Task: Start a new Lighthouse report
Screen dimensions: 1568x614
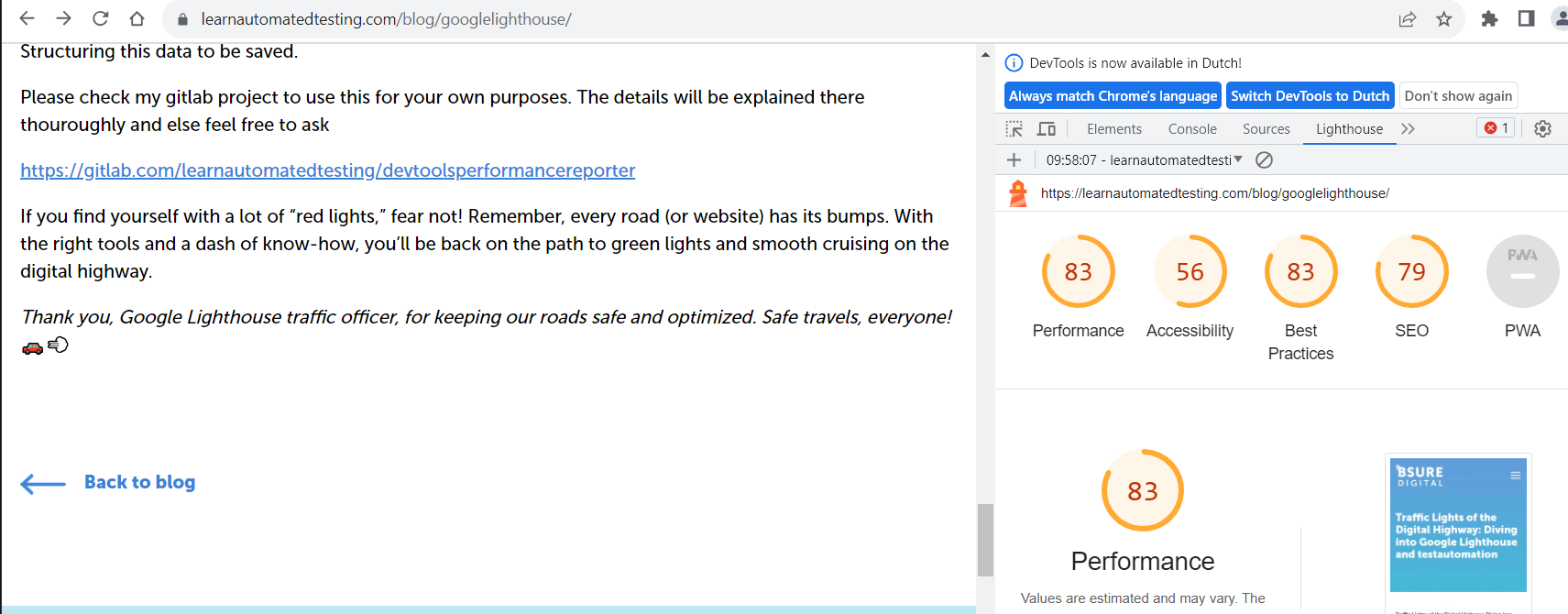Action: (1014, 160)
